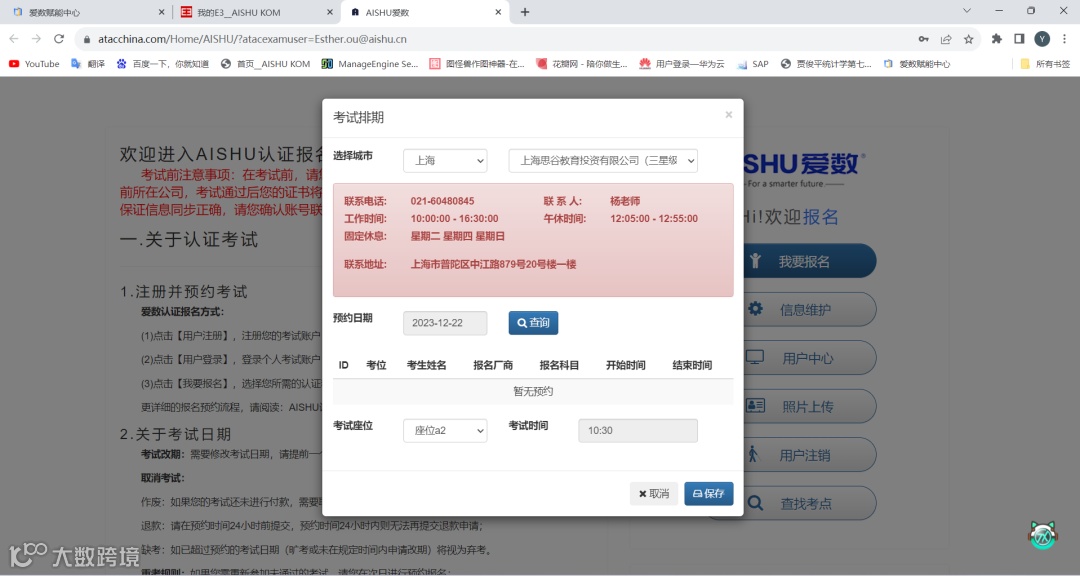Open ManageEngine bookmark

370,64
